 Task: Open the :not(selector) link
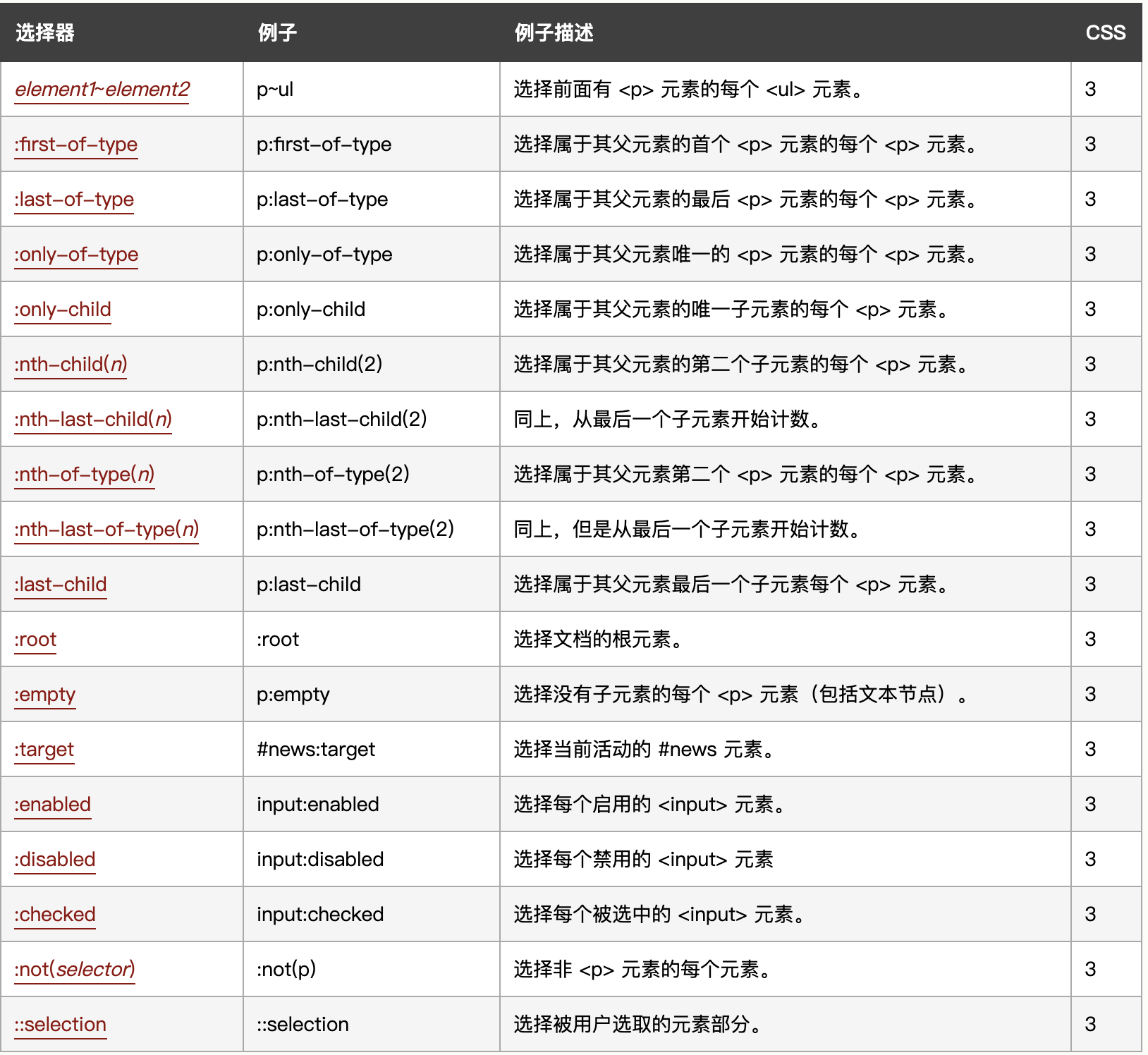75,970
